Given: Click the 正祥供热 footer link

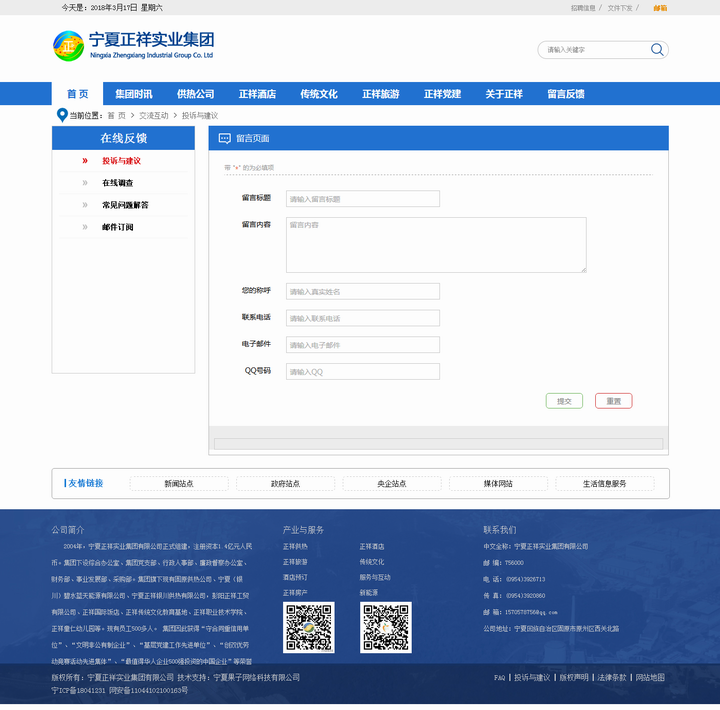Looking at the screenshot, I should 295,547.
